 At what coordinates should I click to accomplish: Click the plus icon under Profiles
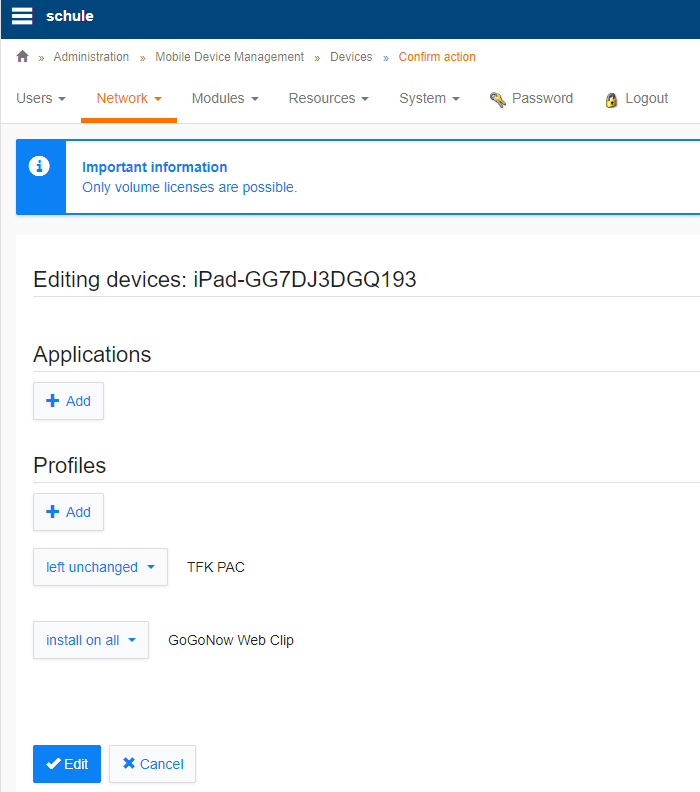(x=53, y=512)
